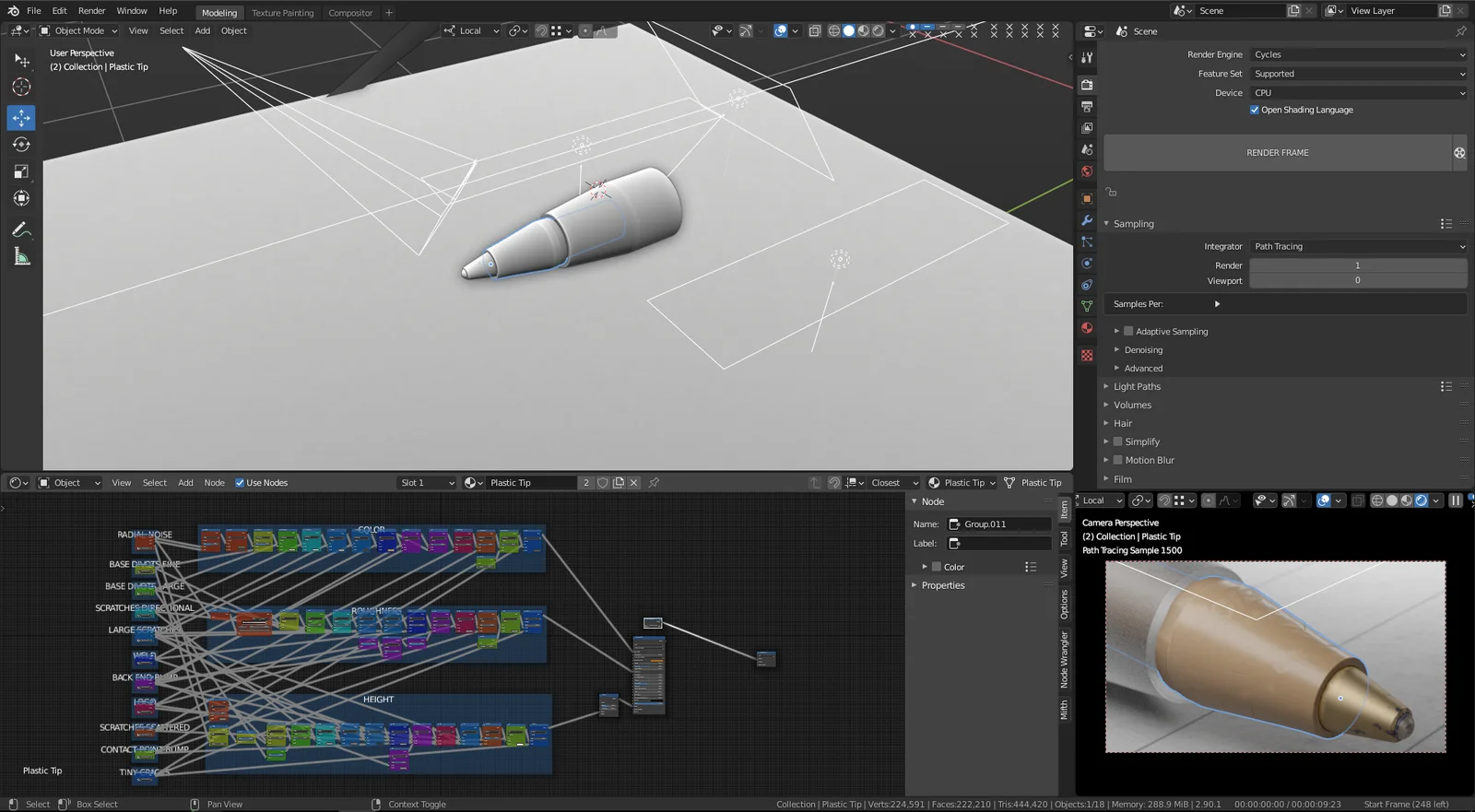Unlink the Plastic Tip material
1475x812 pixels.
(x=634, y=483)
